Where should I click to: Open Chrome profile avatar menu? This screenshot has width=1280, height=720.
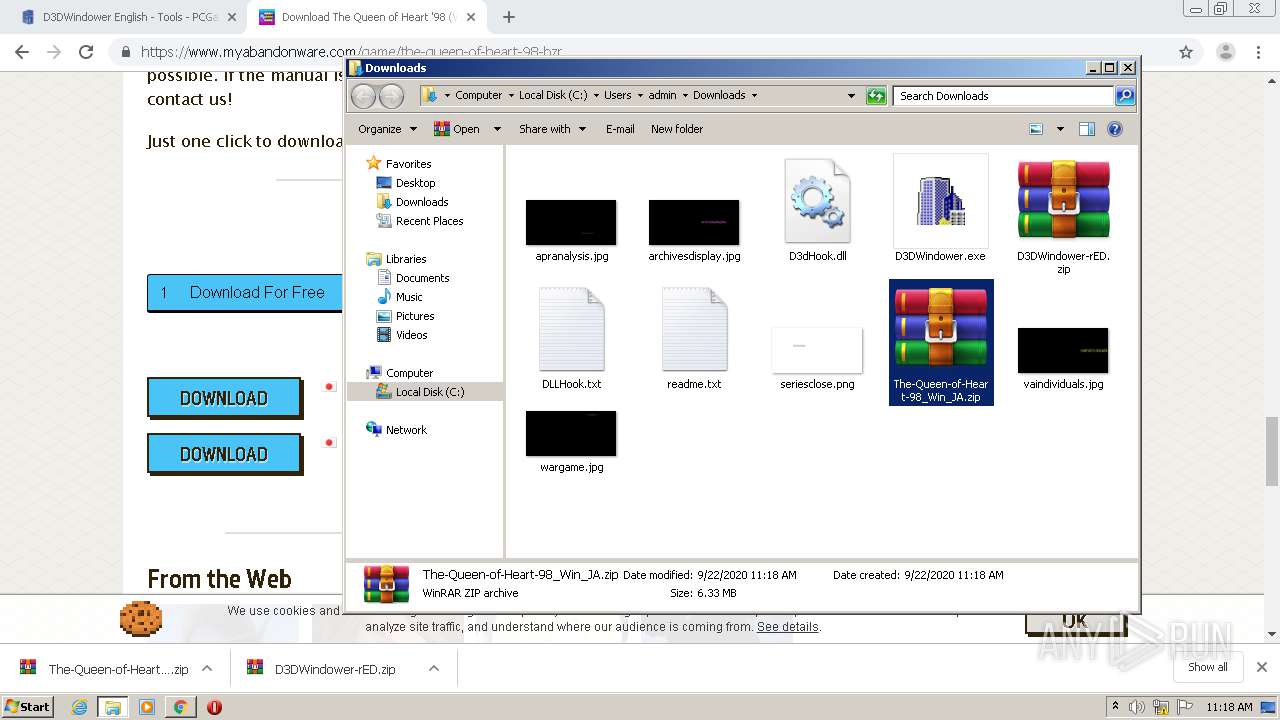click(1225, 52)
